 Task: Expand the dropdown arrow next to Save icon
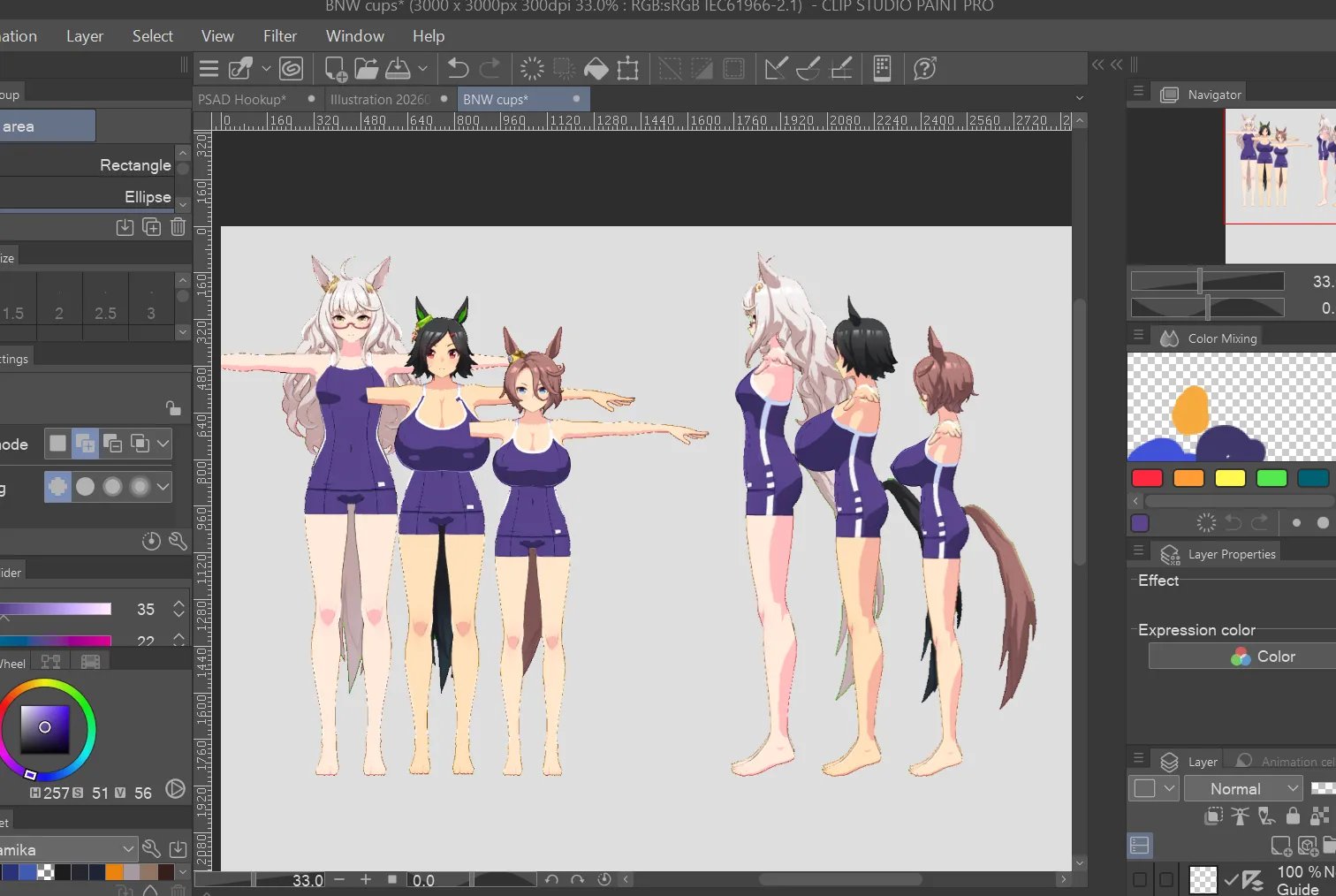pyautogui.click(x=422, y=69)
